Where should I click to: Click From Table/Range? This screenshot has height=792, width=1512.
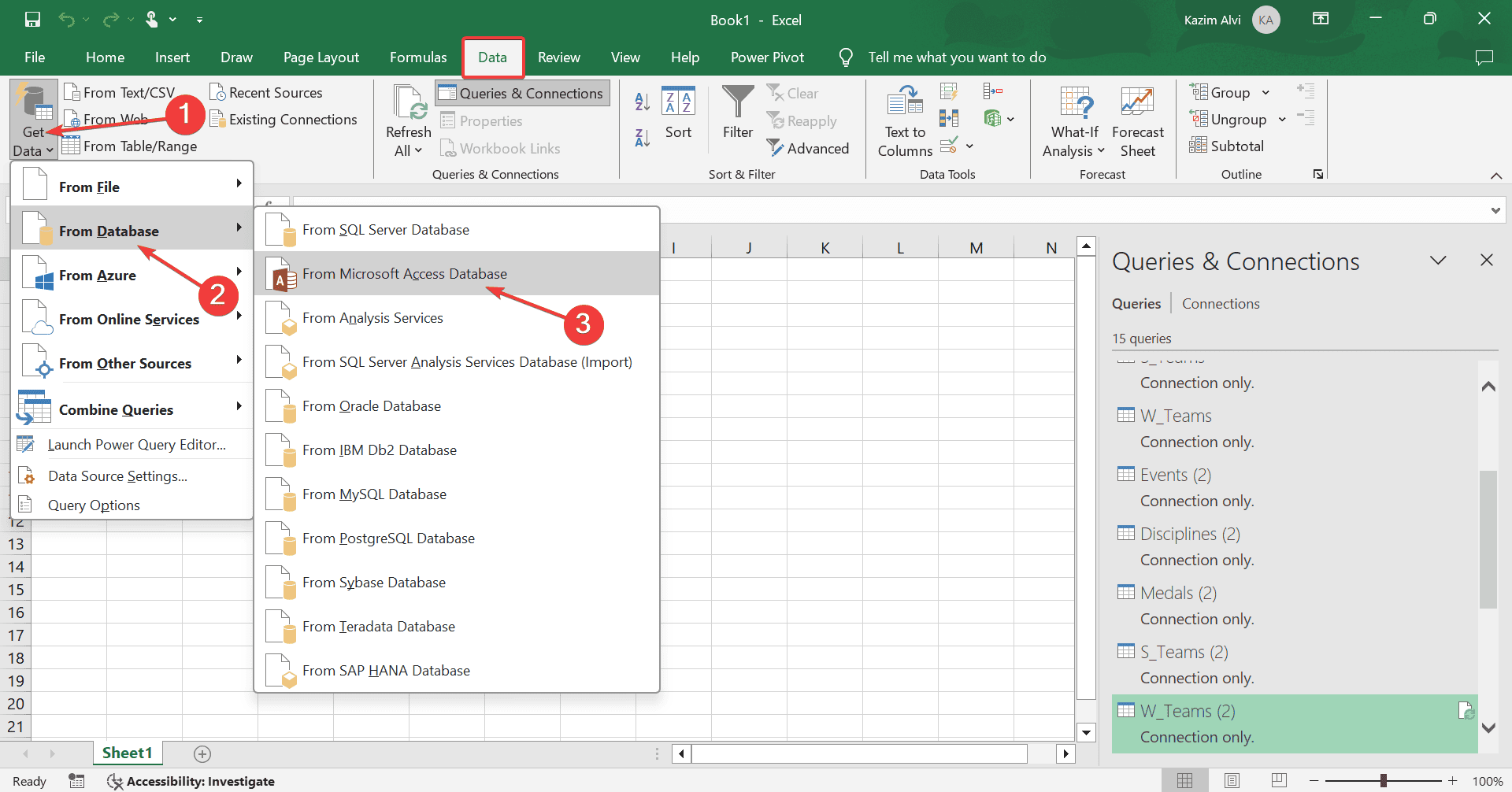point(130,146)
